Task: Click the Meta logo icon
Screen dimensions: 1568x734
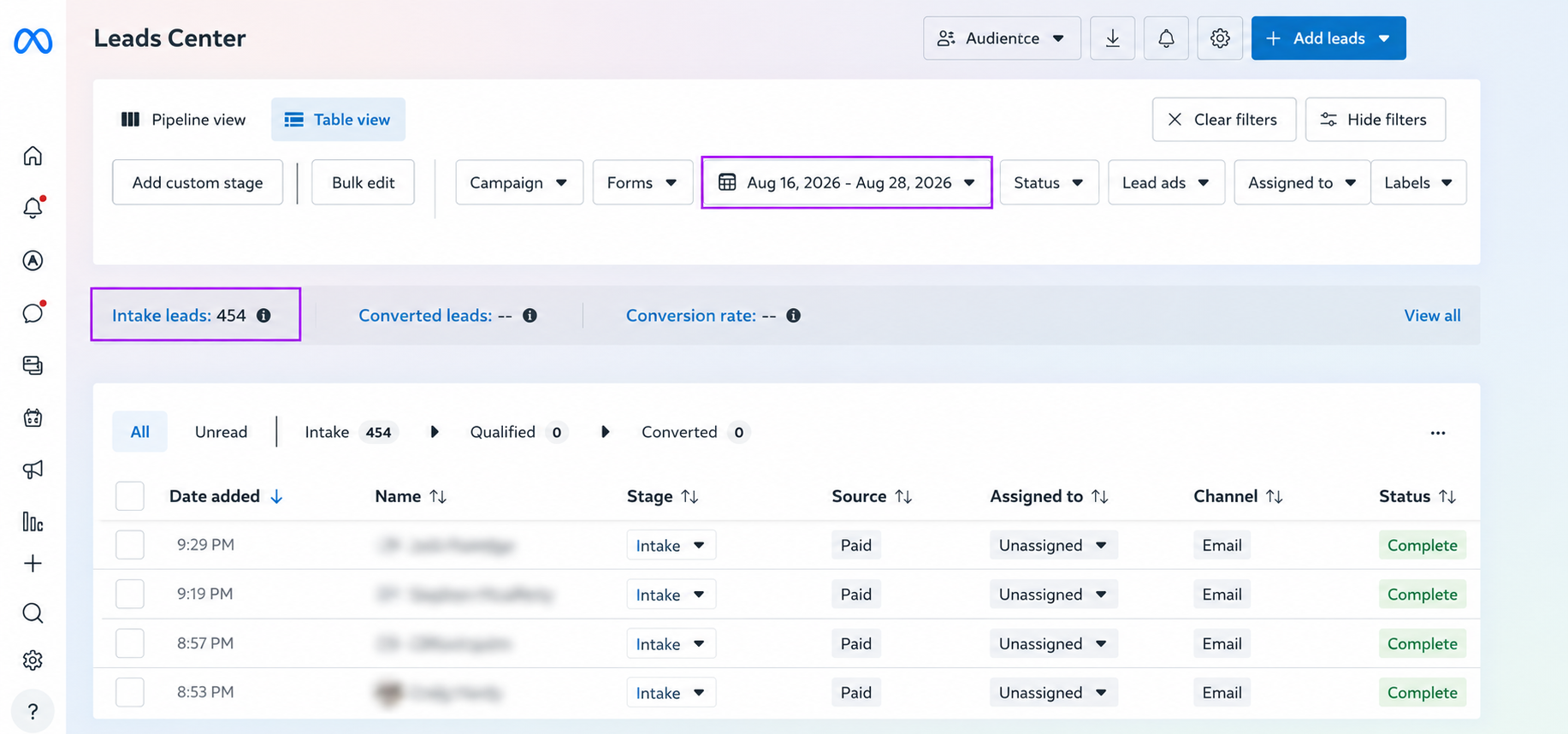Action: coord(33,40)
